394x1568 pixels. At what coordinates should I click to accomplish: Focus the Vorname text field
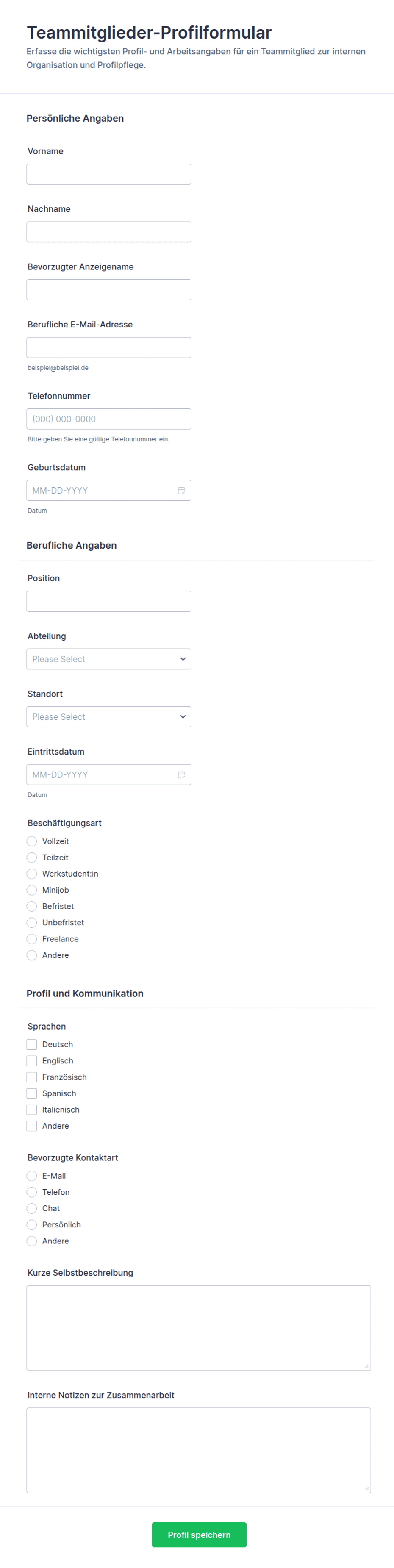point(109,174)
